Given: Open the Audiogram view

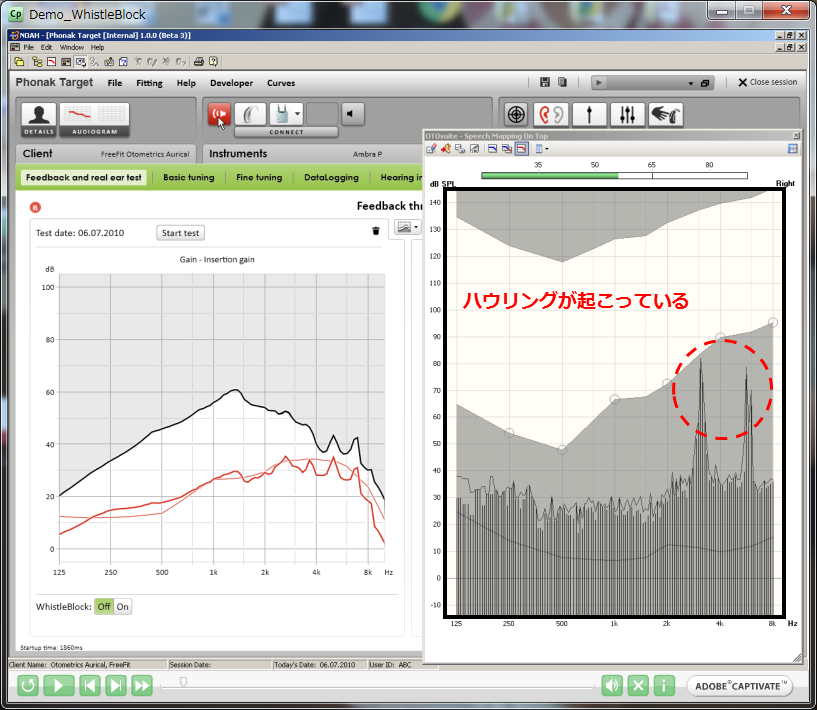Looking at the screenshot, I should coord(94,119).
